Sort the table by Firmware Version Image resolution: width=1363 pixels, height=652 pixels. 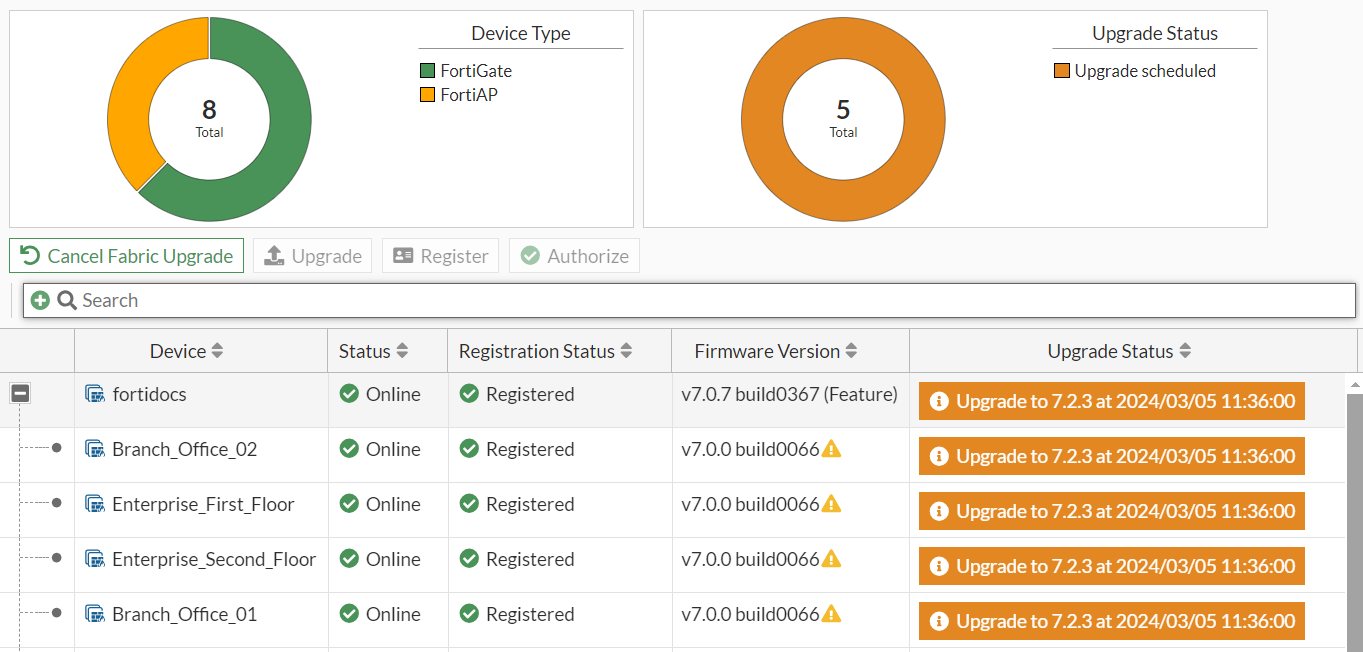coord(851,351)
